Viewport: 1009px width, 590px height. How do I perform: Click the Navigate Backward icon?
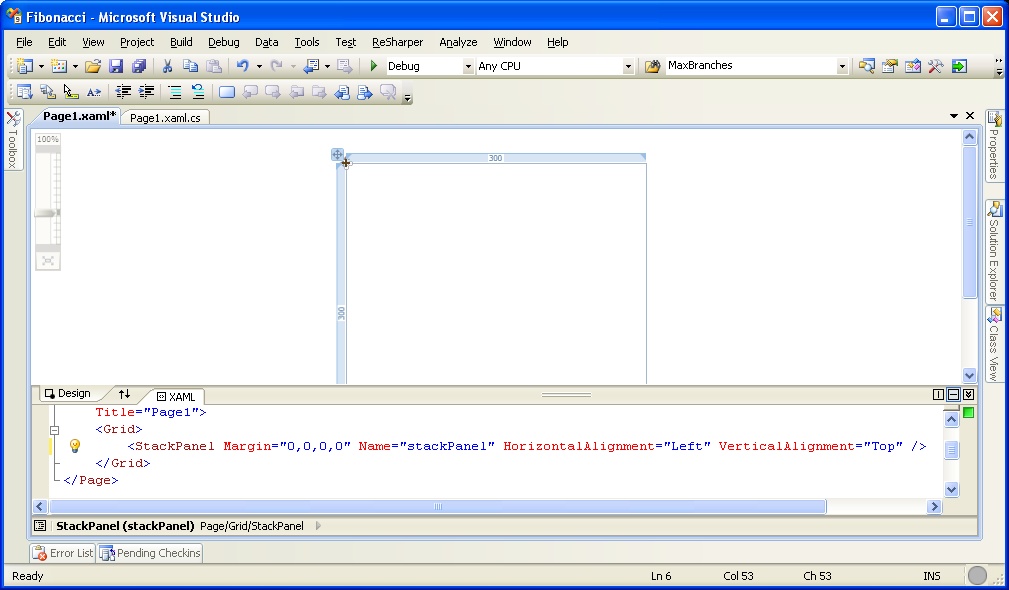click(312, 66)
